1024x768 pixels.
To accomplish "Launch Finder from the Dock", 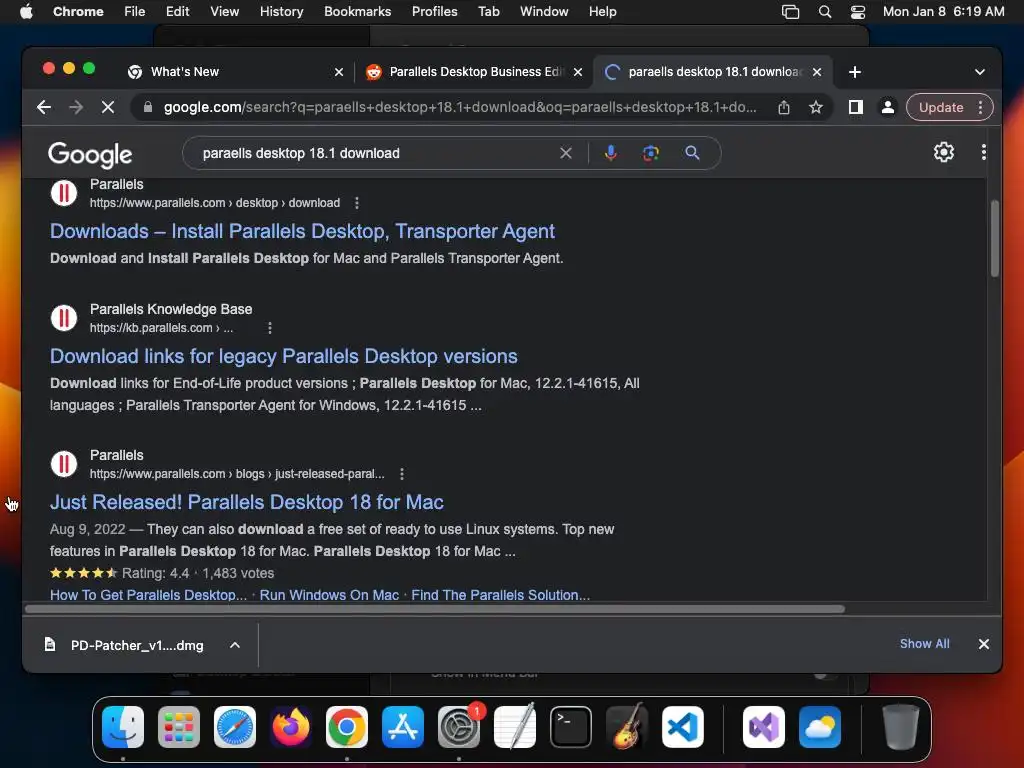I will click(x=123, y=727).
